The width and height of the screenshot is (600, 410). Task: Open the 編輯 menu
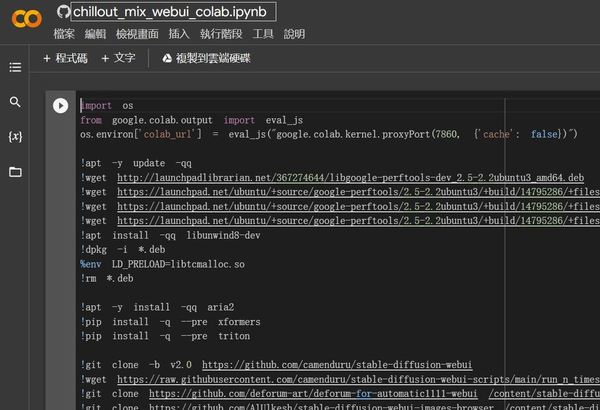coord(95,34)
